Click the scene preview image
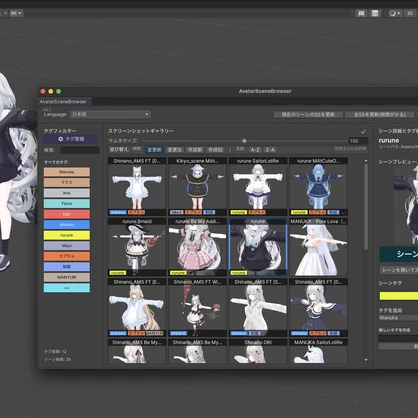 pyautogui.click(x=406, y=205)
